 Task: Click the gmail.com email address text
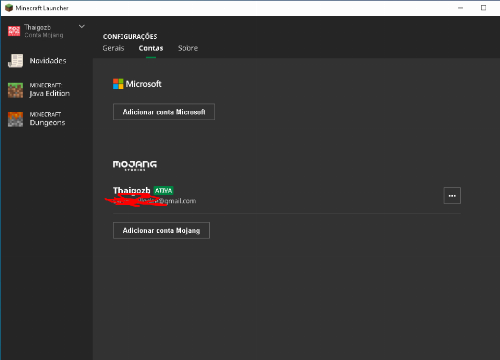pos(154,201)
